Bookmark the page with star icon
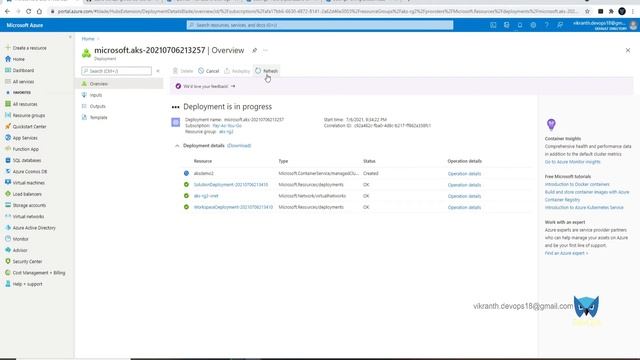This screenshot has width=640, height=360. (587, 11)
